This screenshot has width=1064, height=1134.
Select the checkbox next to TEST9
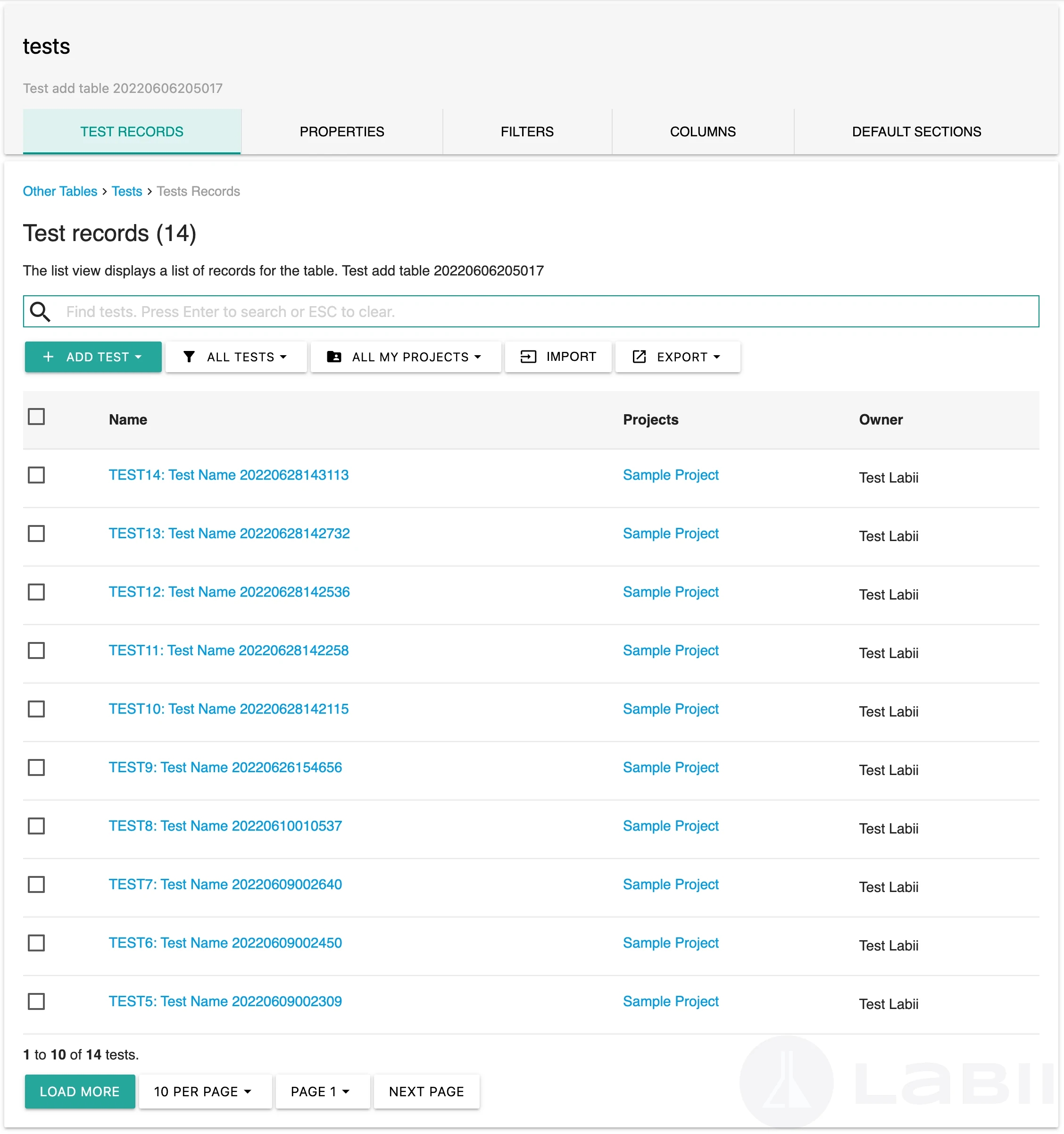coord(36,767)
